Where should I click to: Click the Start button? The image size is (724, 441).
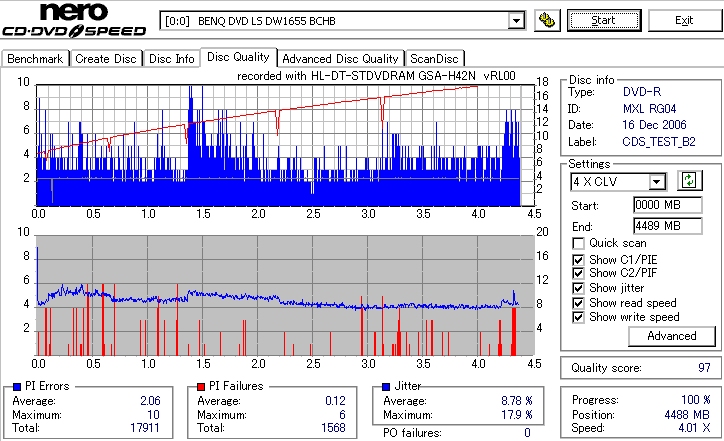pos(604,20)
